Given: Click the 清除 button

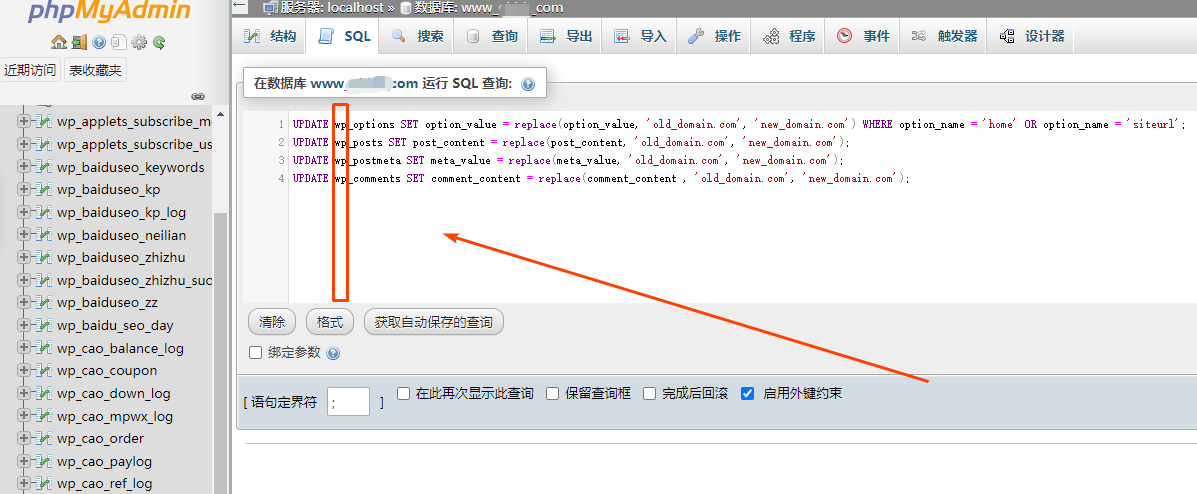Looking at the screenshot, I should (272, 322).
